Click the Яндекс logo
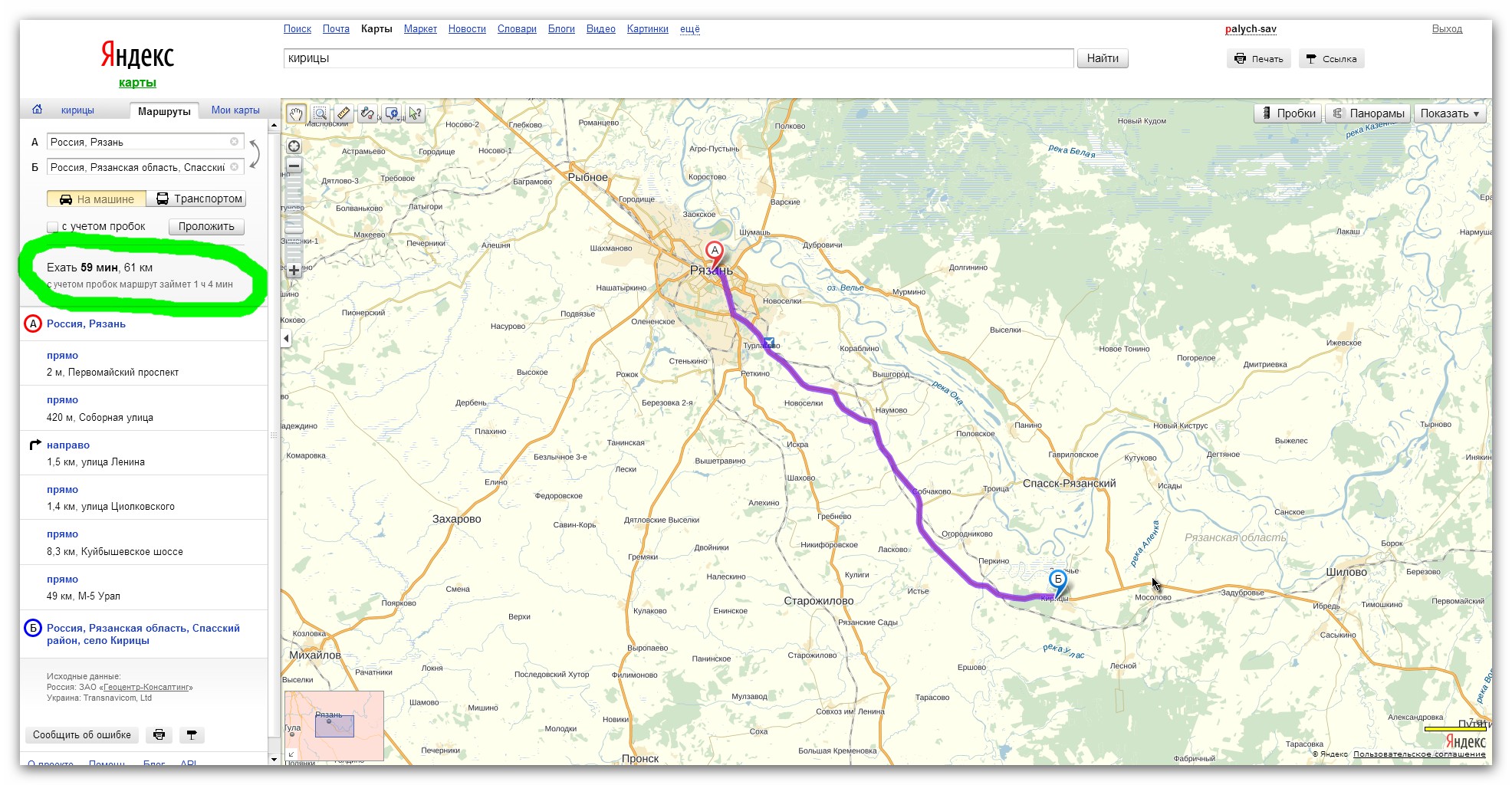Screen dimensions: 1512x785 (138, 56)
